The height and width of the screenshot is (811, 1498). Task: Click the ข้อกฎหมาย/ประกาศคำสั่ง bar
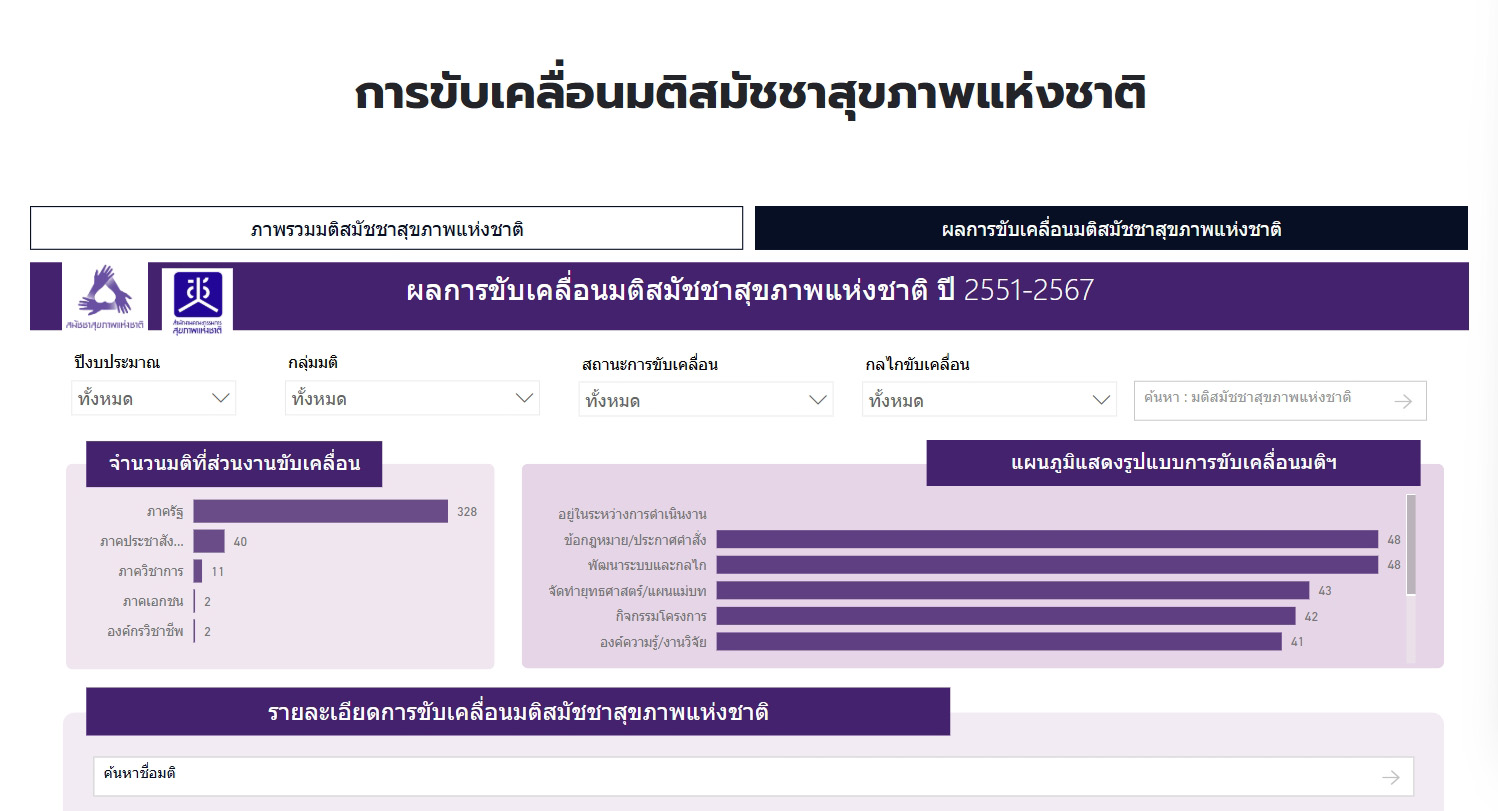pyautogui.click(x=1047, y=540)
